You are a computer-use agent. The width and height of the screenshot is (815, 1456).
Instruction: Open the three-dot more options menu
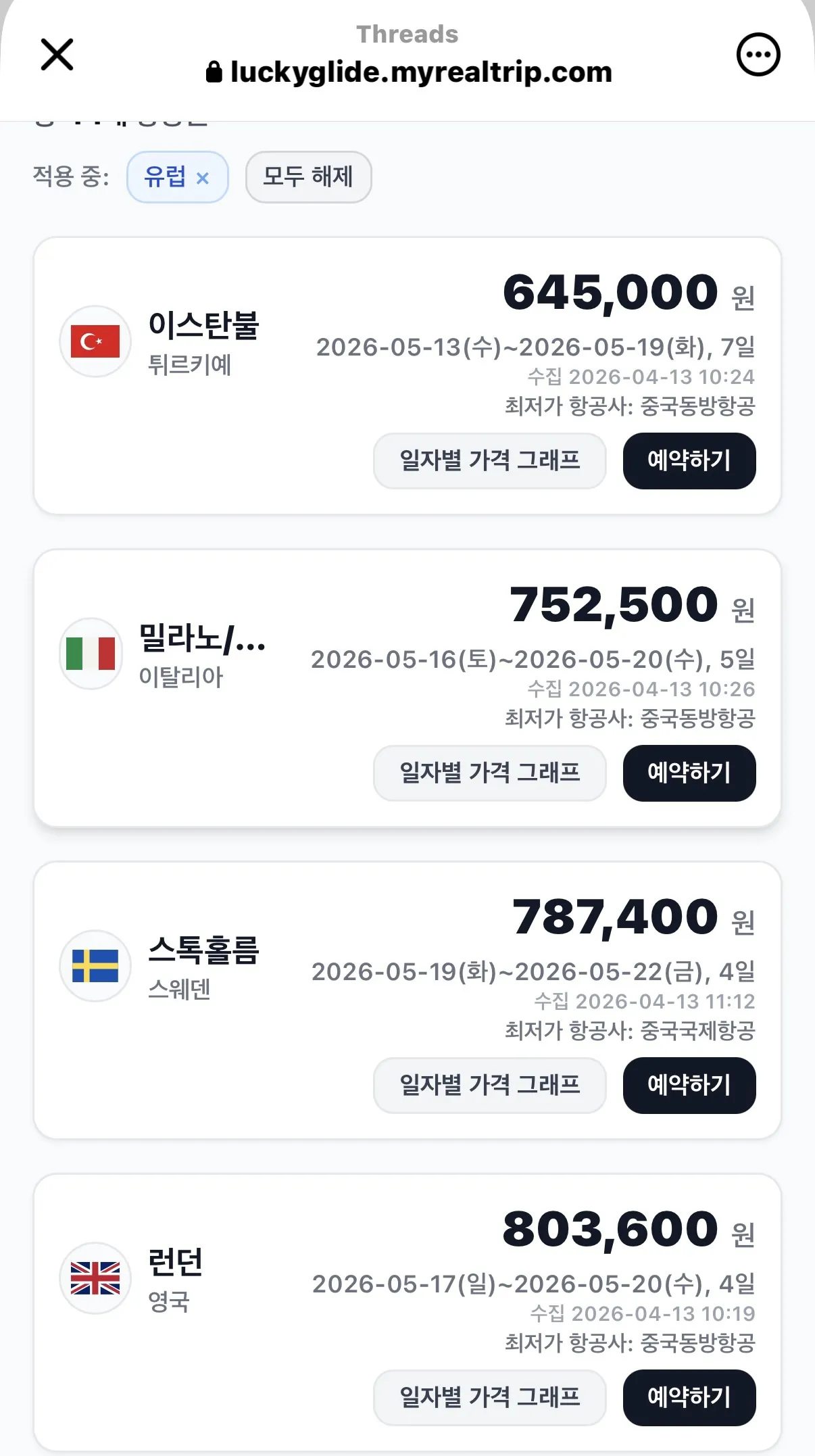coord(758,54)
